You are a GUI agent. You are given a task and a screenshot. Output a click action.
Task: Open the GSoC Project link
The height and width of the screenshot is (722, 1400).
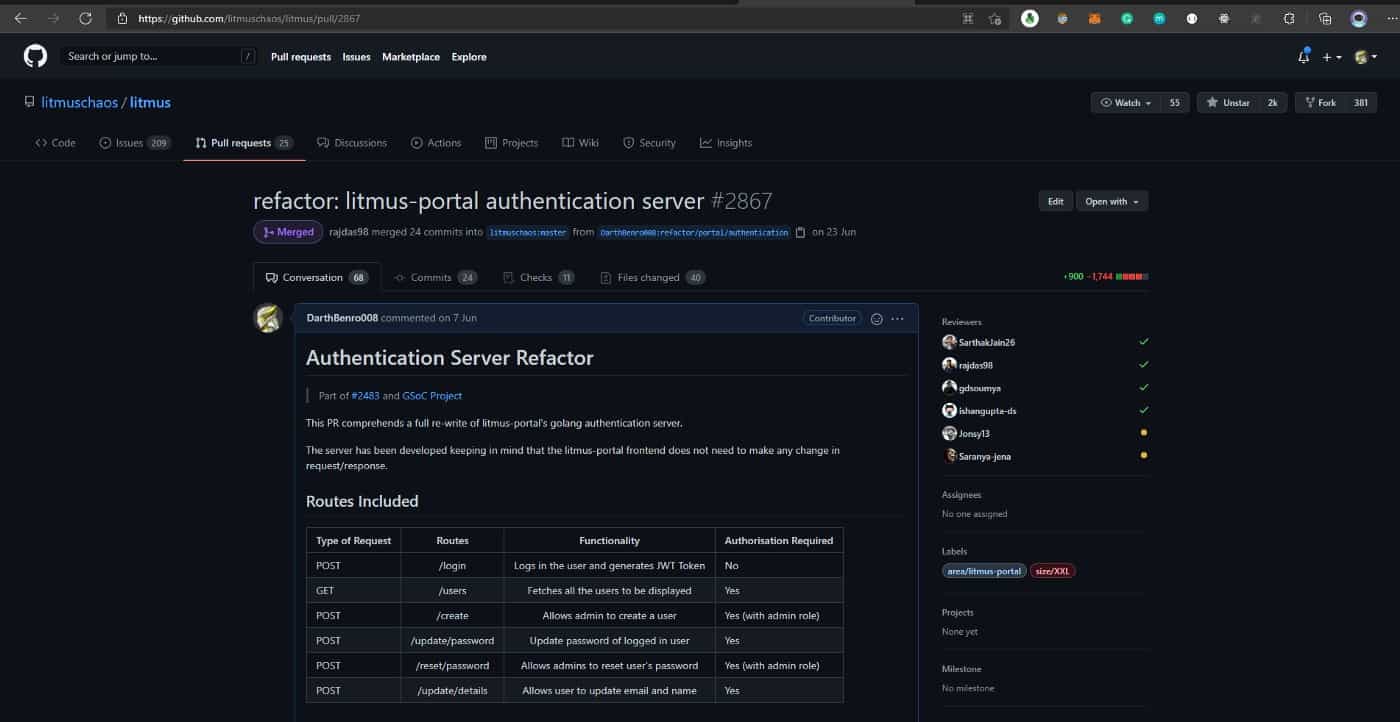(x=432, y=396)
